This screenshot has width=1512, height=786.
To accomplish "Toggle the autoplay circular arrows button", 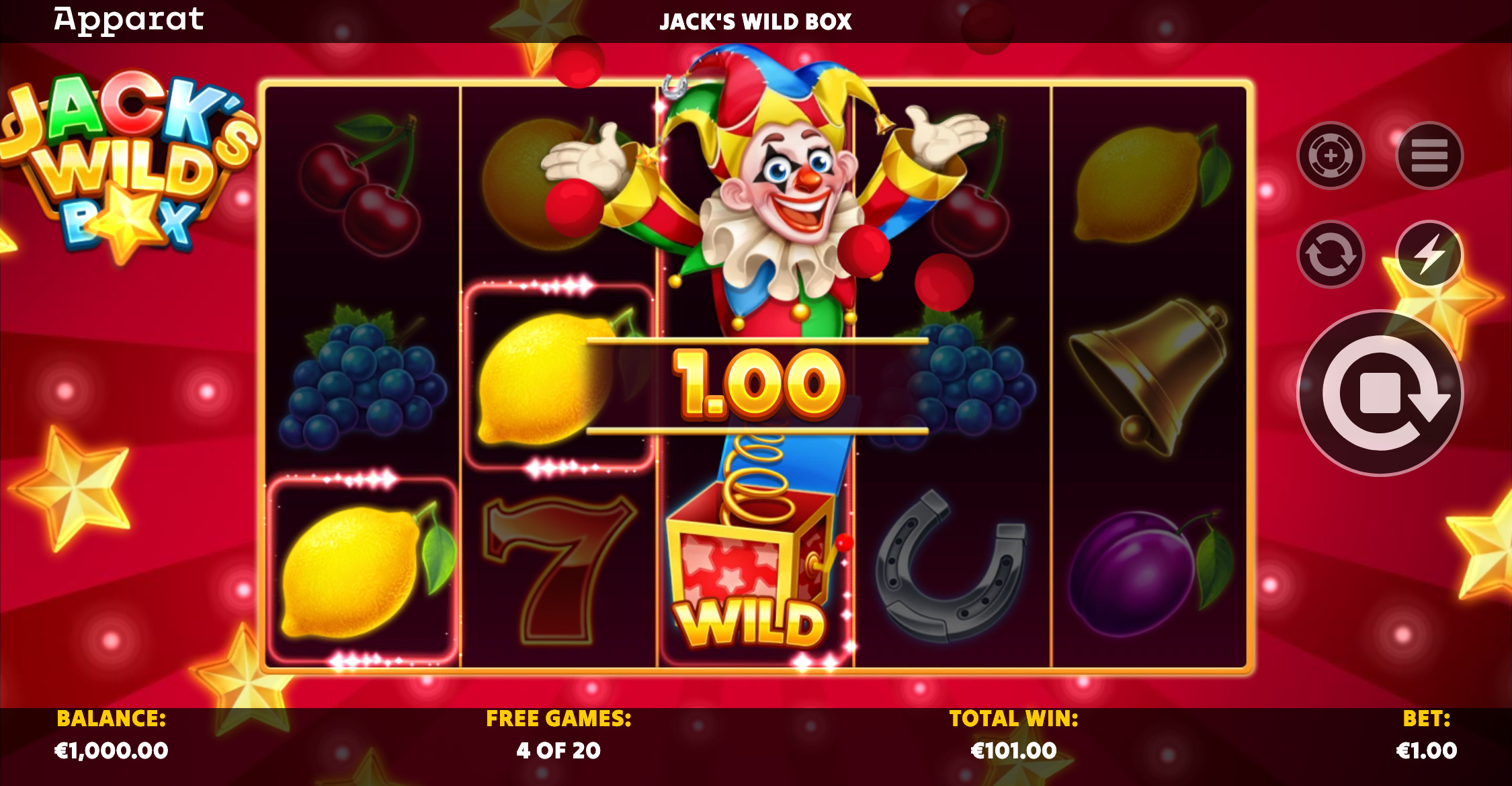I will click(x=1330, y=255).
